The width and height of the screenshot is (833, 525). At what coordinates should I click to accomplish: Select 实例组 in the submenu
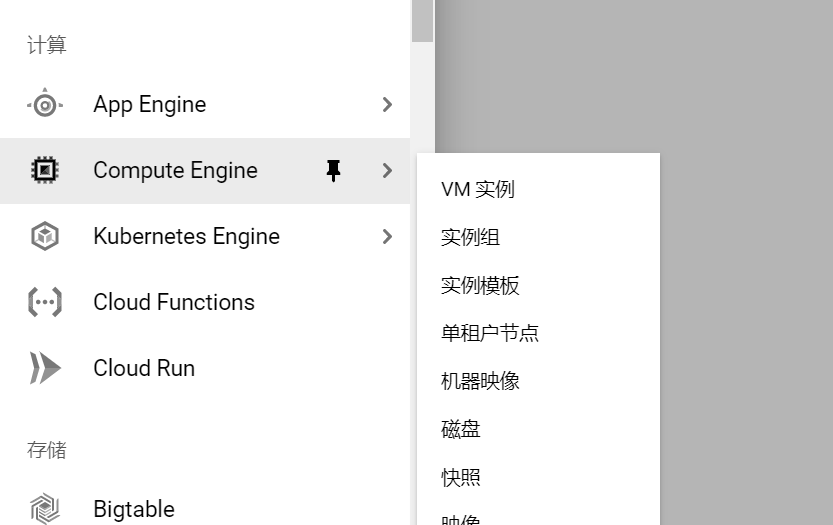coord(470,237)
